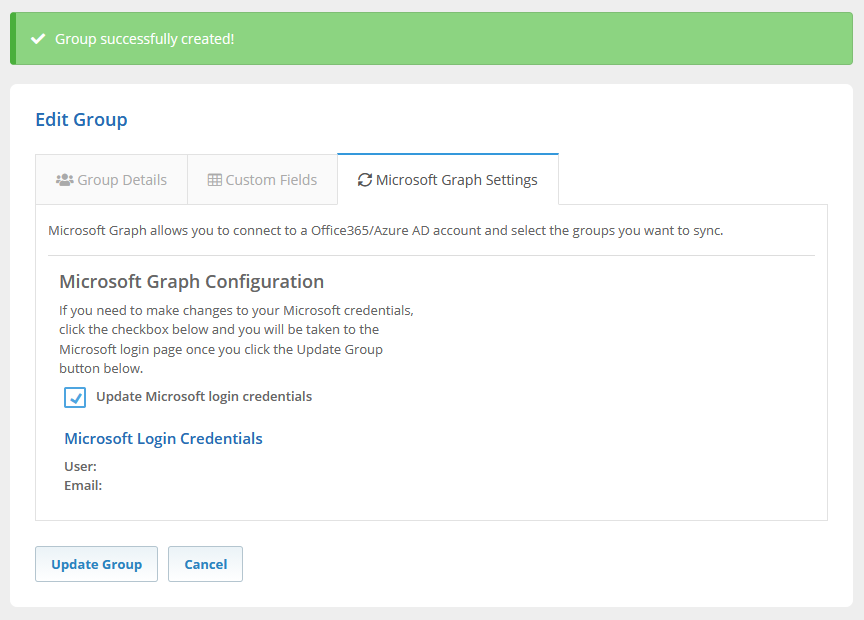Click the Cancel button

(x=205, y=564)
